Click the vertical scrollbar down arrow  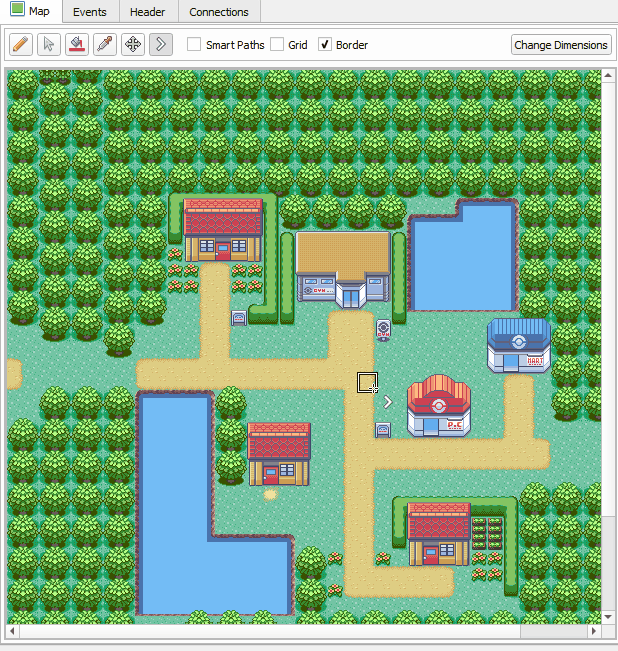pyautogui.click(x=608, y=617)
